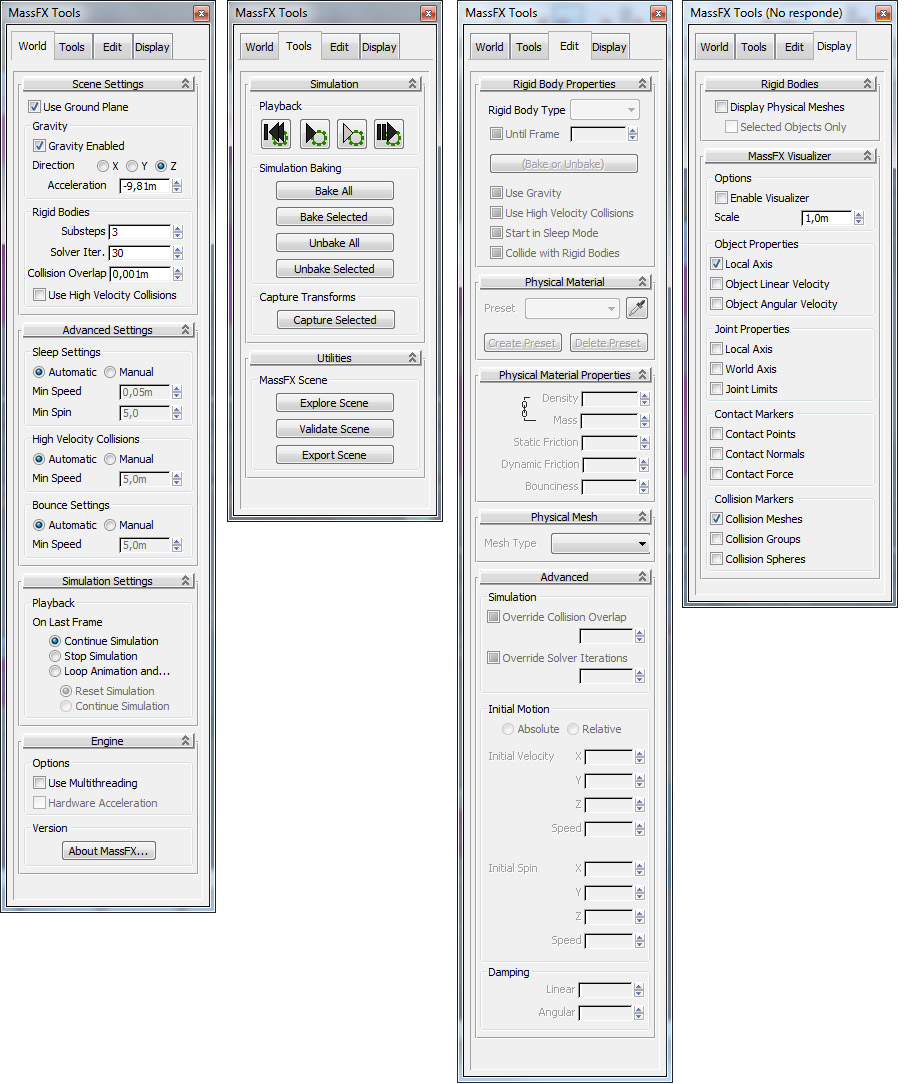Enable Use Multithreading checkbox
The height and width of the screenshot is (1084, 912).
pyautogui.click(x=39, y=783)
